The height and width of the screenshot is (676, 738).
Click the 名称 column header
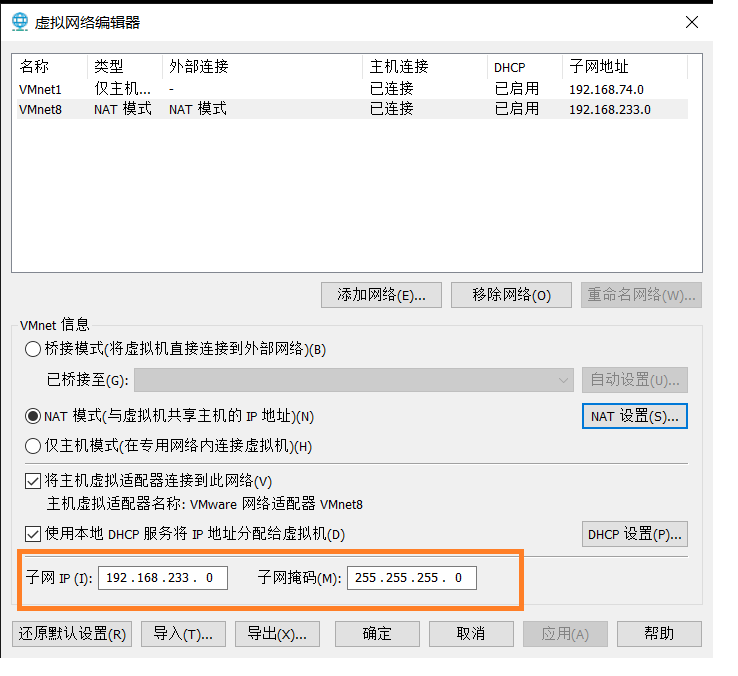[x=52, y=67]
